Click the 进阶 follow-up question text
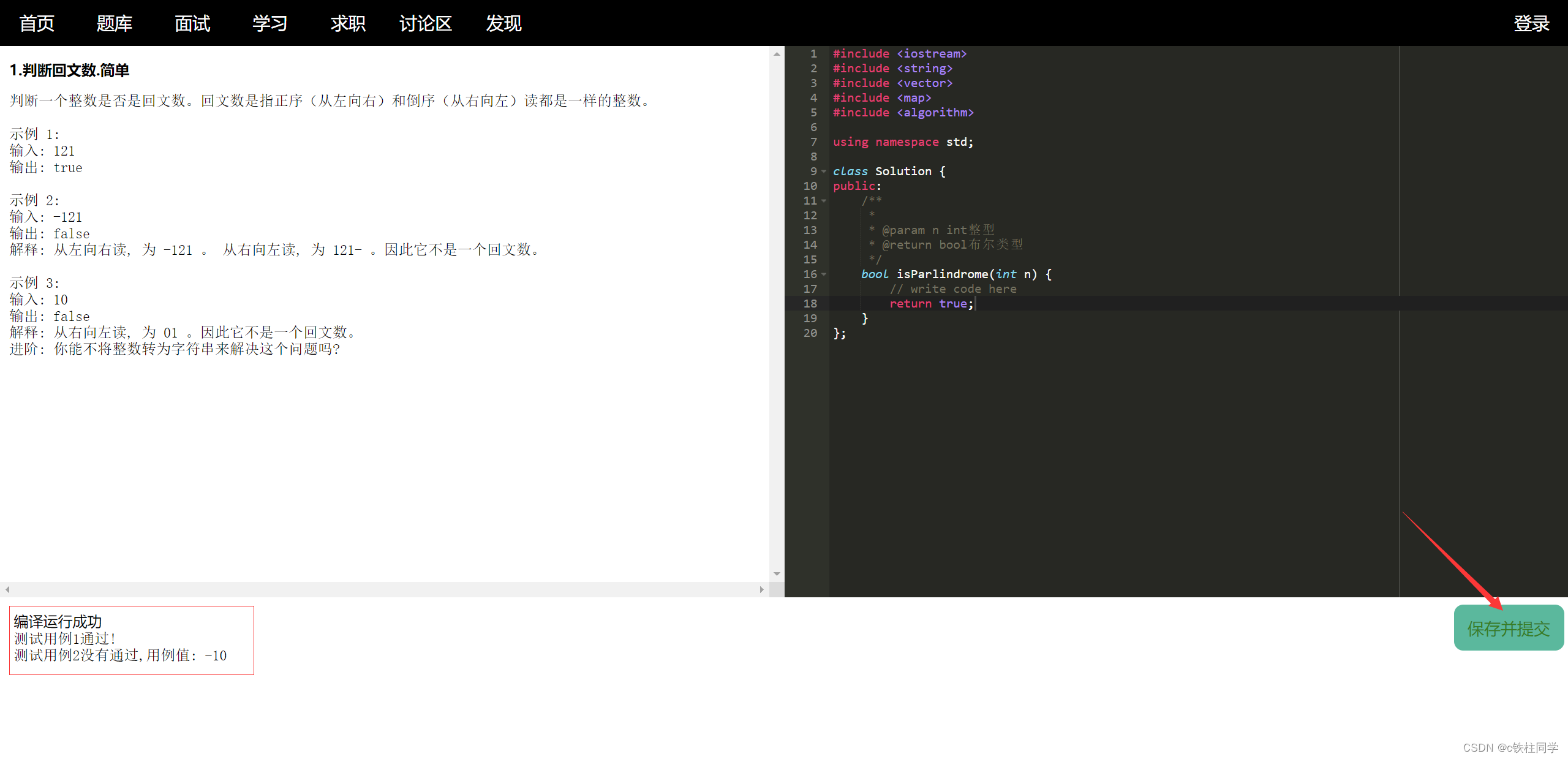The height and width of the screenshot is (759, 1568). click(175, 349)
